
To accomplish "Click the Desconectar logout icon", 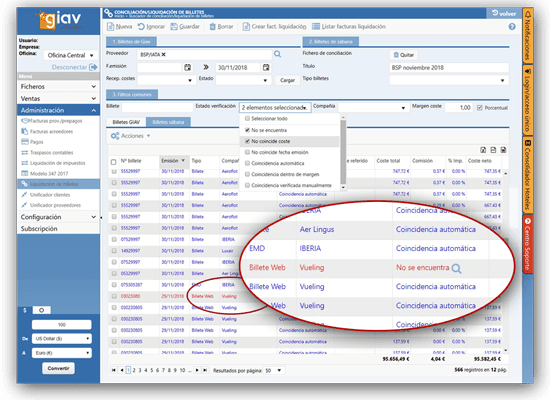I will tap(93, 67).
